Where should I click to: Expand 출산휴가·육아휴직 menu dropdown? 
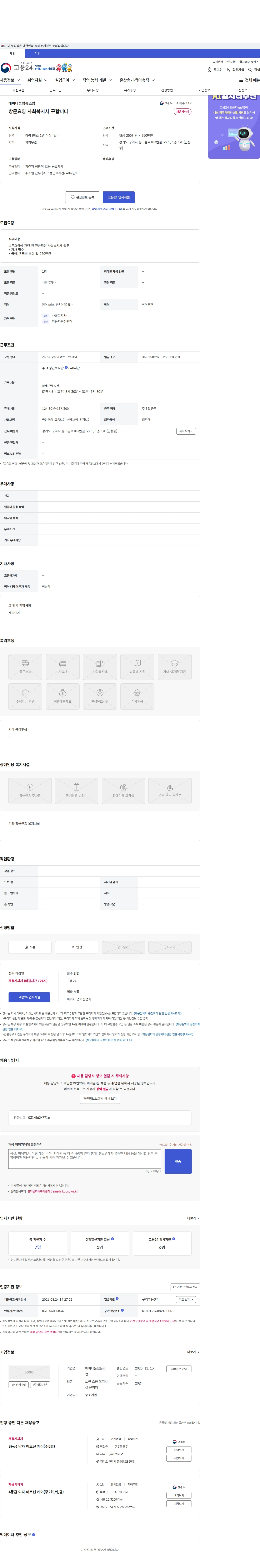point(137,80)
